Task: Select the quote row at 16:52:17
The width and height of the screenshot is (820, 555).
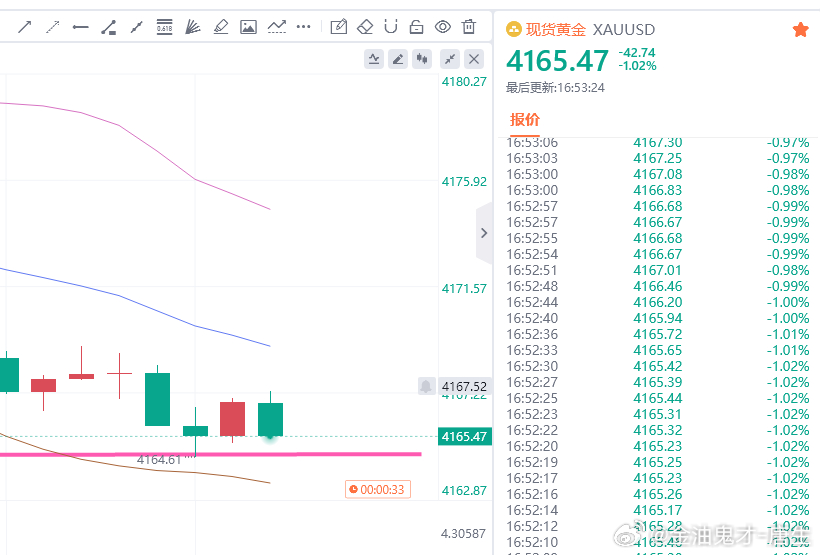Action: [x=658, y=478]
